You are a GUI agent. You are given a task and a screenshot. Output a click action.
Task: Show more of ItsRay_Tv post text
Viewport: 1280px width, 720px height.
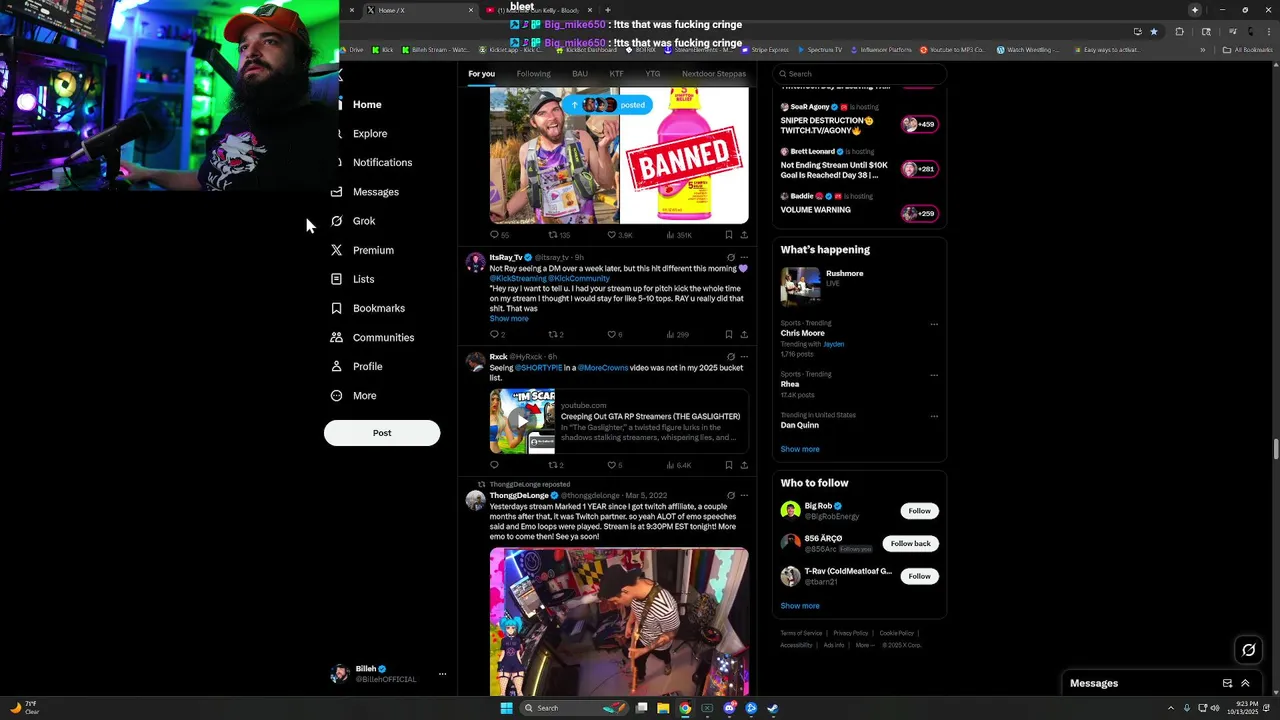pyautogui.click(x=509, y=318)
